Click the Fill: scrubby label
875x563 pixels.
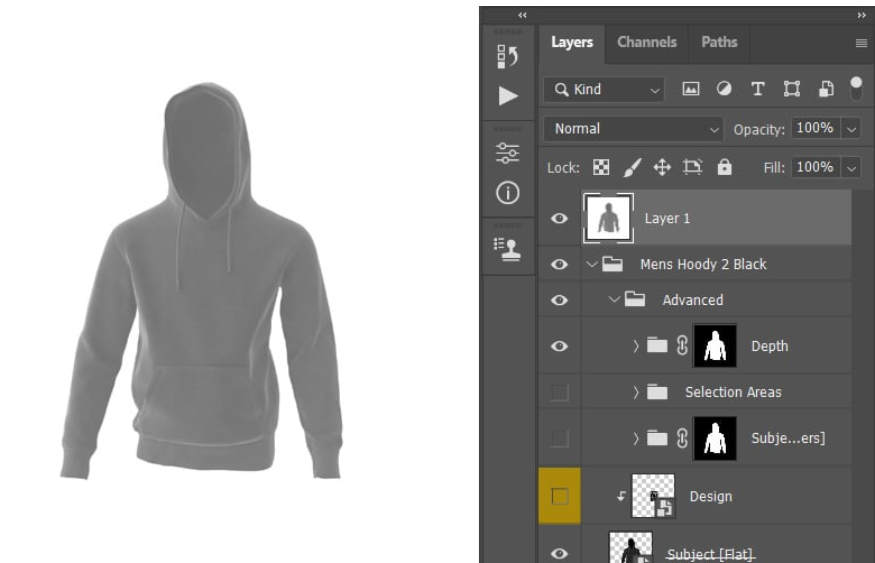(774, 168)
